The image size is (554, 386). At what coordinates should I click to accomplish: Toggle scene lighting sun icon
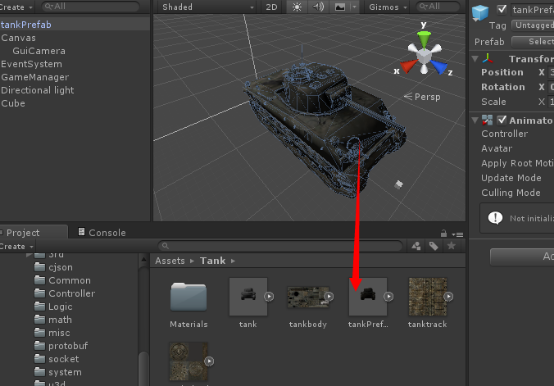297,7
